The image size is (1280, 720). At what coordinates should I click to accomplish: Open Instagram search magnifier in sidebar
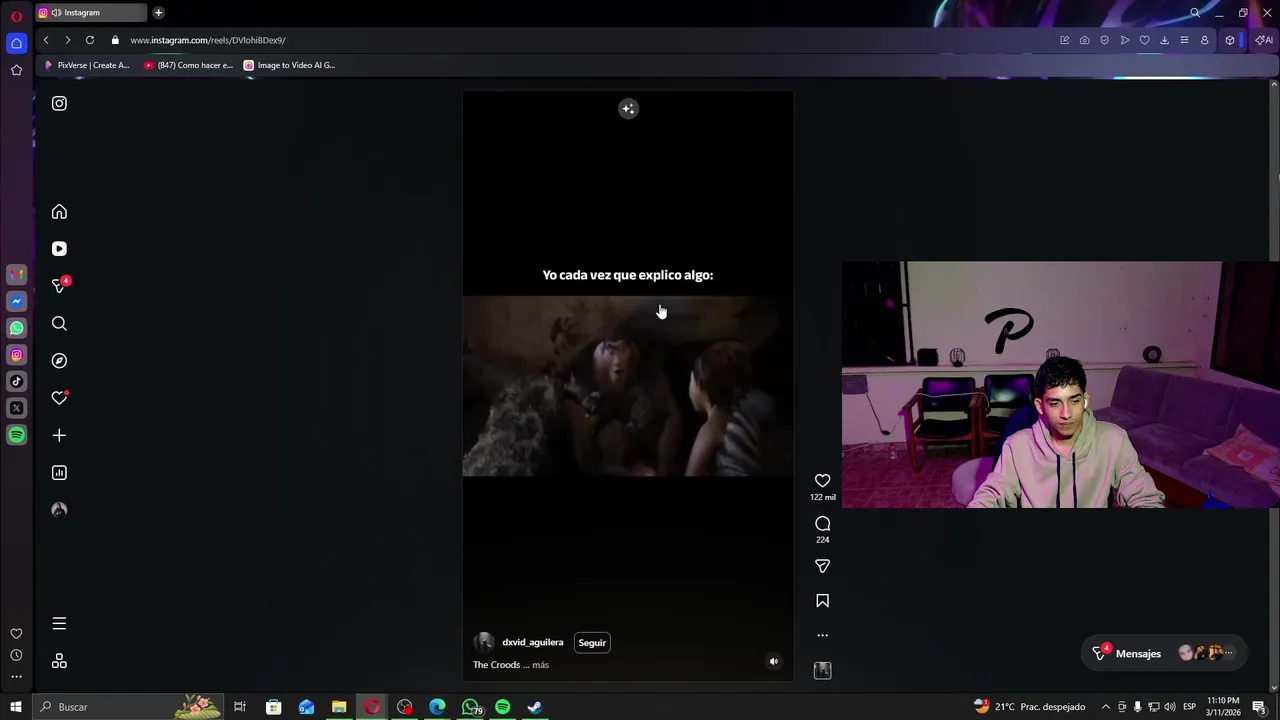pos(59,324)
